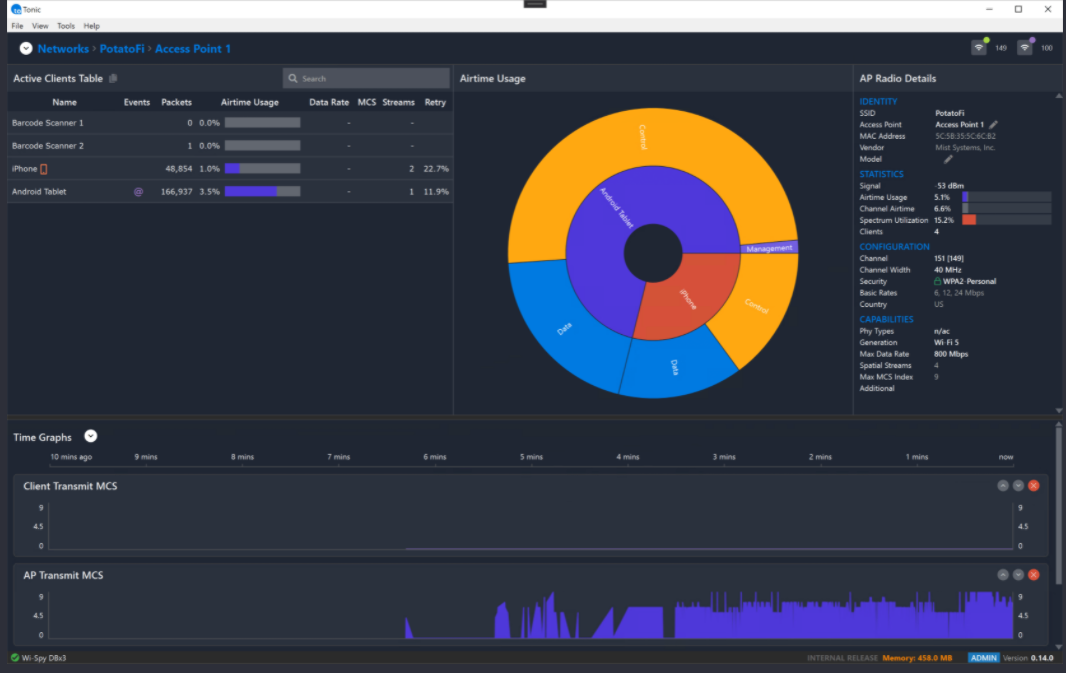Viewport: 1066px width, 673px height.
Task: Click the lock icon beside WPA2-Personal
Action: (x=938, y=281)
